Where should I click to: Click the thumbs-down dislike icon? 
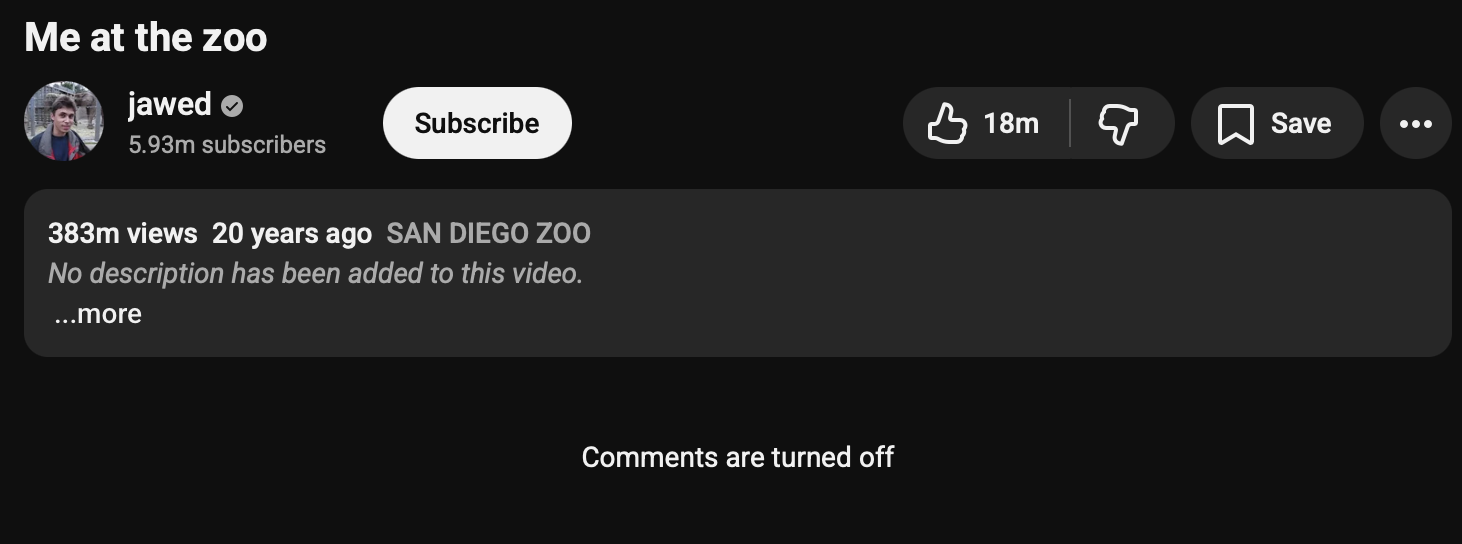click(x=1118, y=124)
